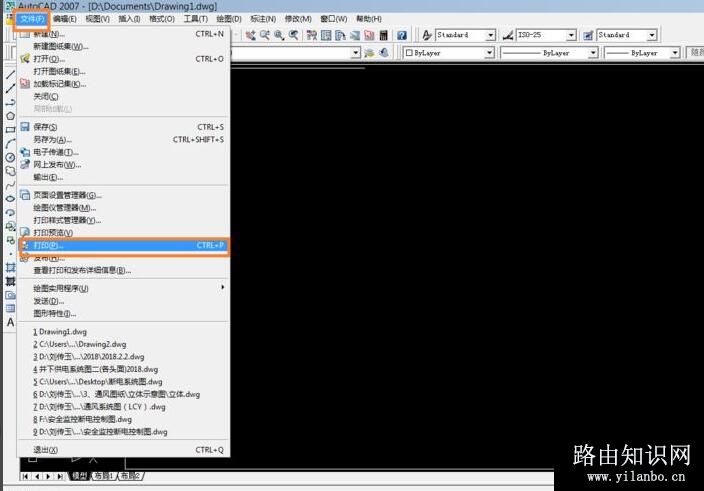
Task: Open the ByLayer linetype dropdown
Action: [x=594, y=53]
